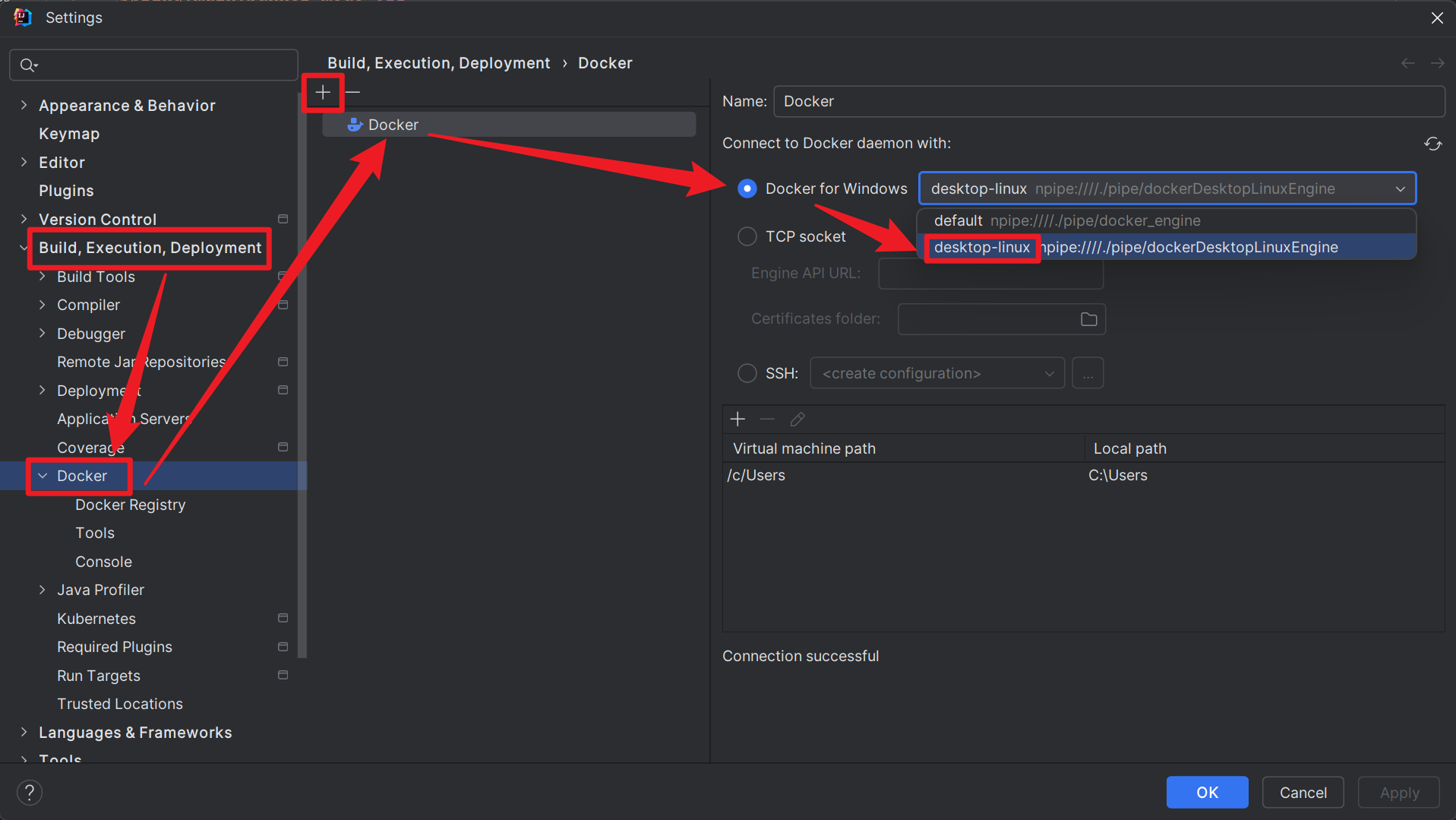Collapse the Docker tree node
The height and width of the screenshot is (820, 1456).
(x=42, y=476)
